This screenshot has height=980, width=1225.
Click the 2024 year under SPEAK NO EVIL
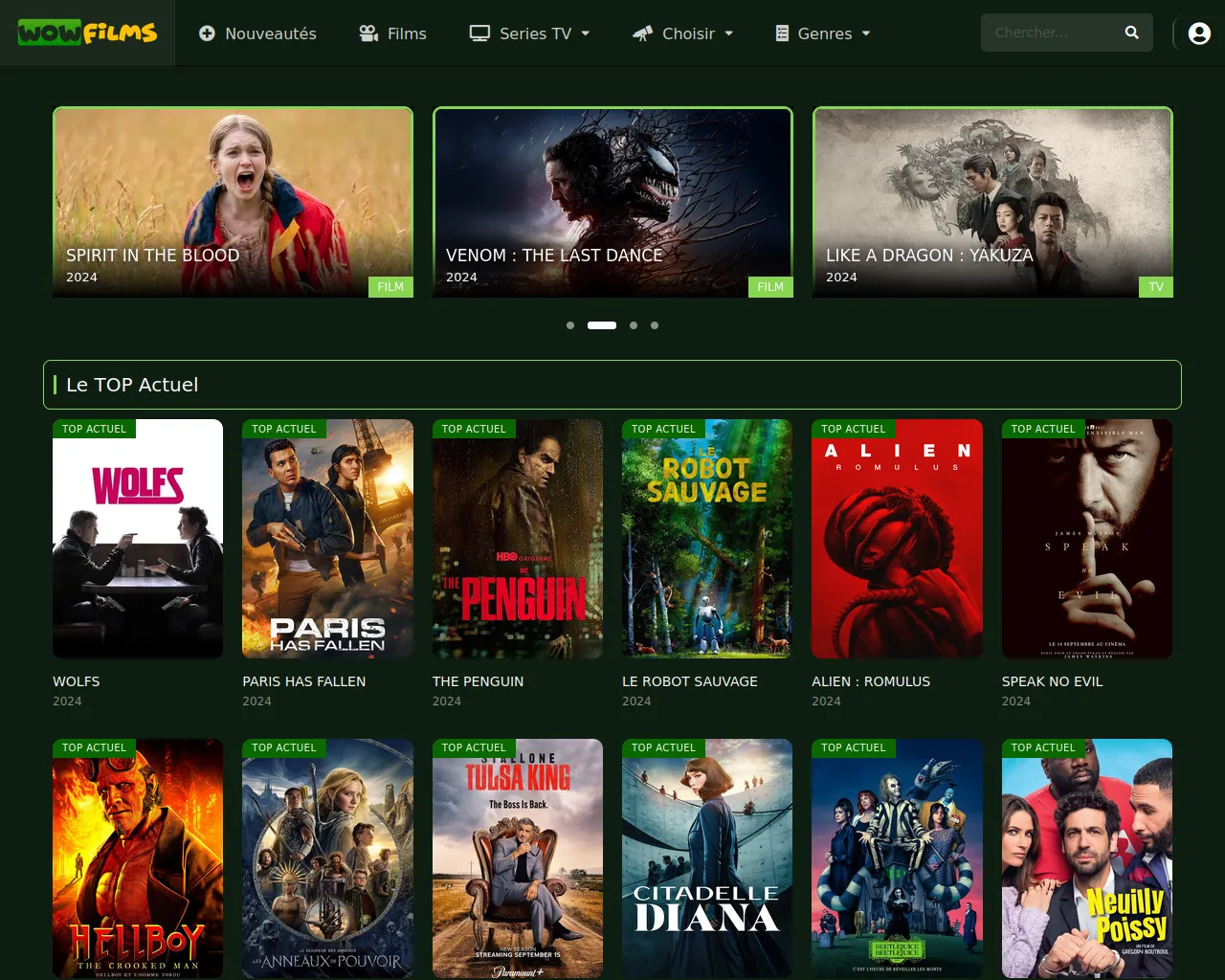tap(1016, 702)
